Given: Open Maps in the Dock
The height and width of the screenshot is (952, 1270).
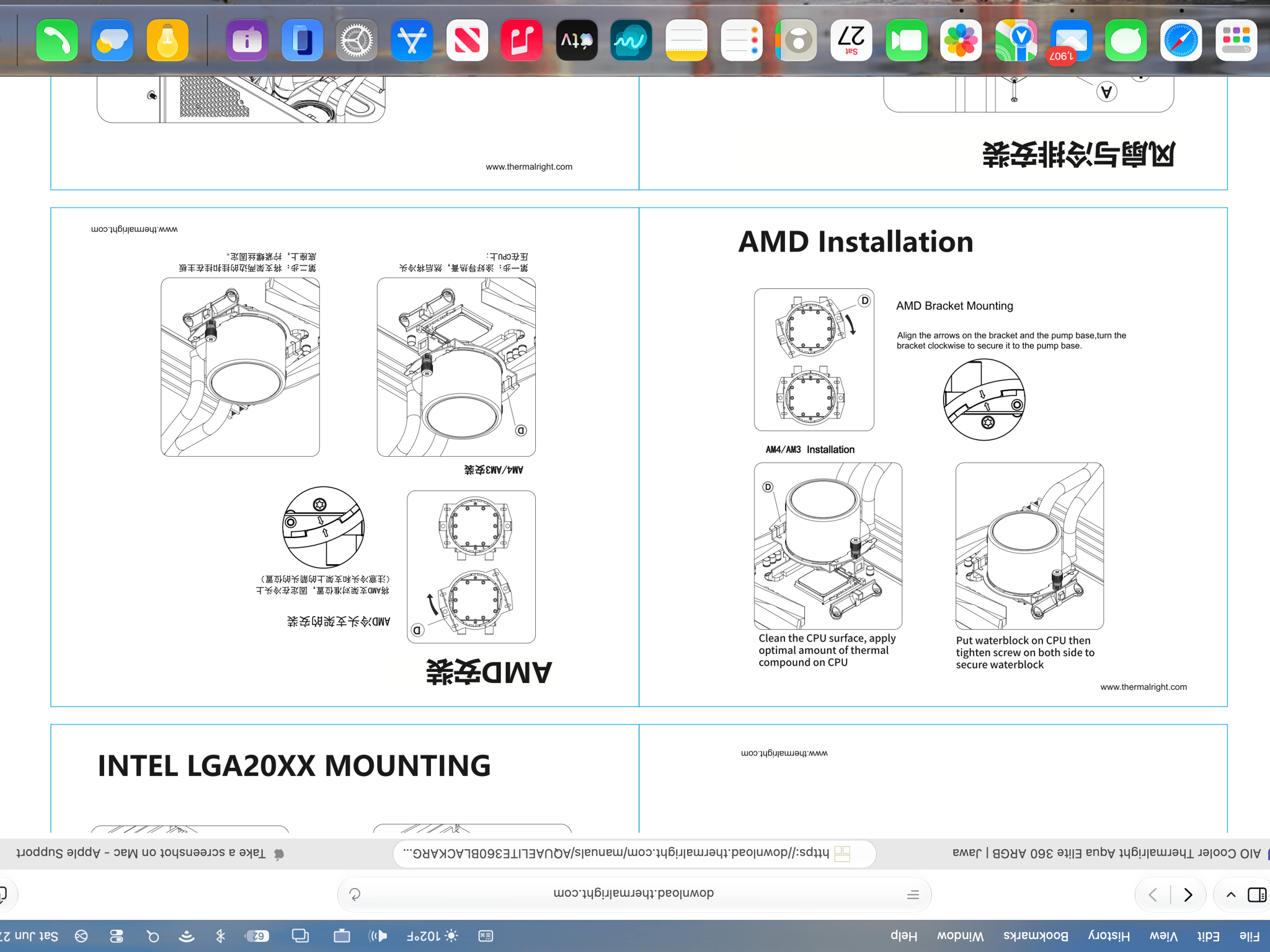Looking at the screenshot, I should [1016, 41].
